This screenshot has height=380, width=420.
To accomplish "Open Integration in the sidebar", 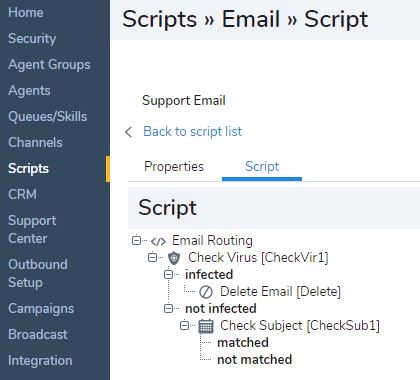I will [x=40, y=360].
